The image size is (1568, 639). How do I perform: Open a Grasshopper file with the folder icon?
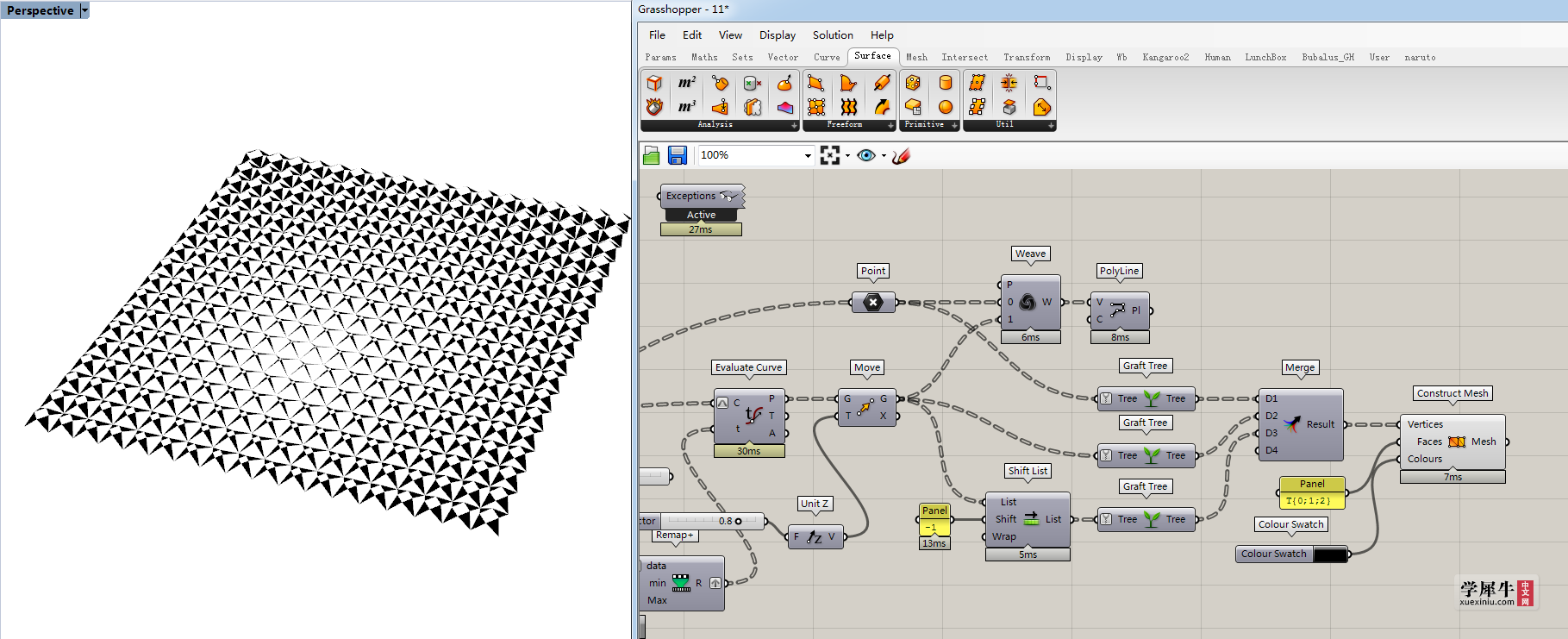coord(652,155)
